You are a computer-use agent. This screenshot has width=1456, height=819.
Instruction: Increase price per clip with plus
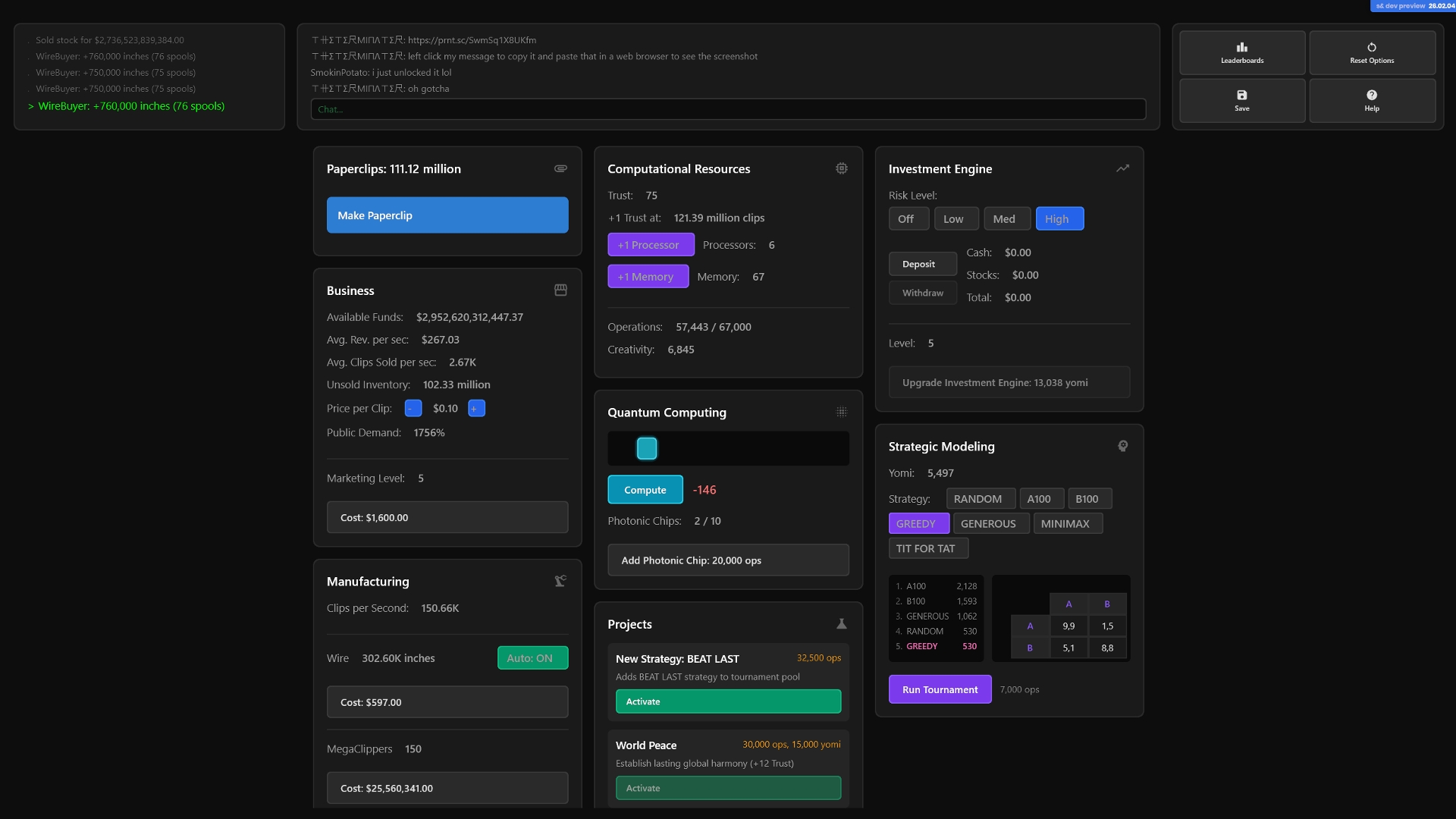476,409
